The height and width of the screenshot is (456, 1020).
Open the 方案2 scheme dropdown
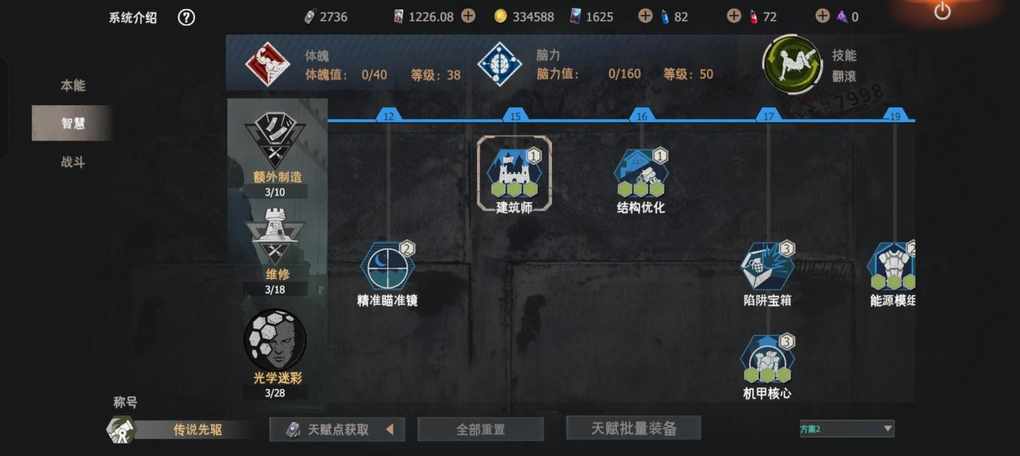click(x=846, y=428)
